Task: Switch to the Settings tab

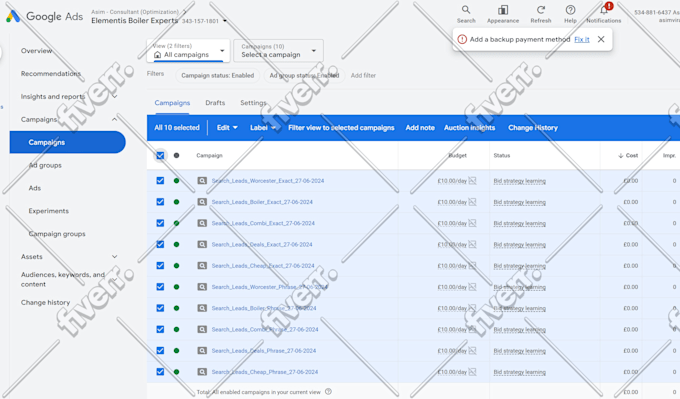Action: click(253, 103)
